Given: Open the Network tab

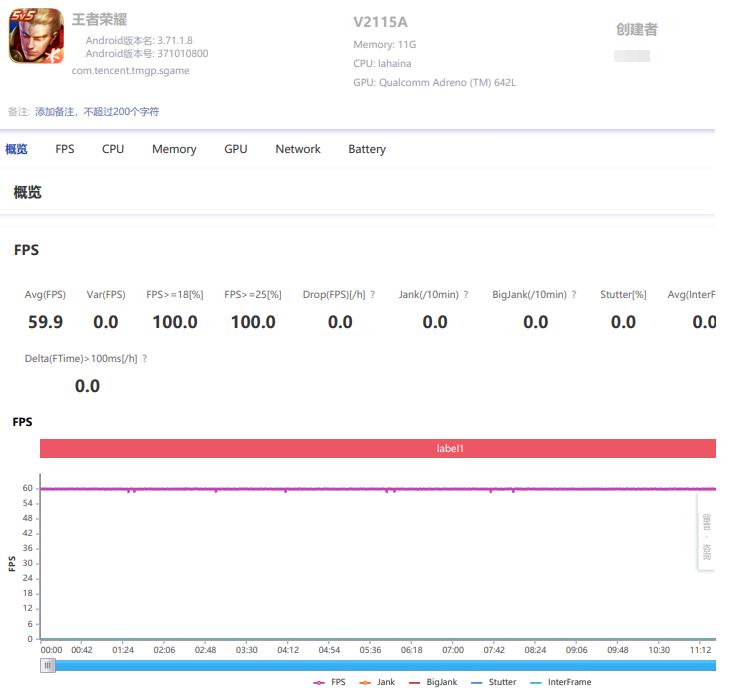Looking at the screenshot, I should tap(298, 149).
